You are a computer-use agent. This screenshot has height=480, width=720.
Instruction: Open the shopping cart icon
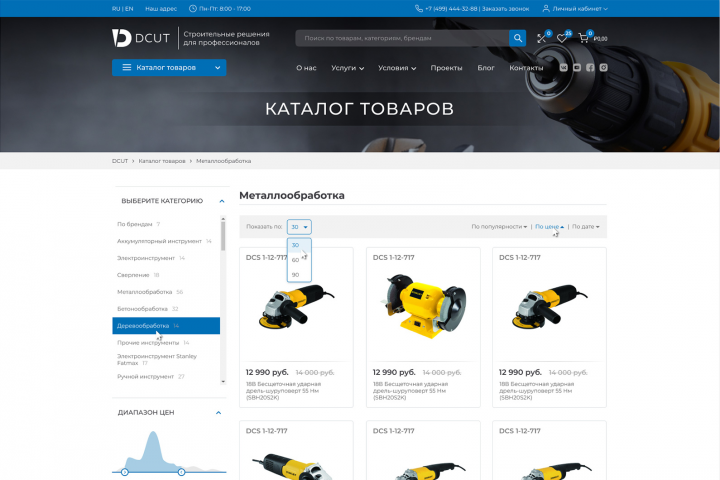pos(583,38)
